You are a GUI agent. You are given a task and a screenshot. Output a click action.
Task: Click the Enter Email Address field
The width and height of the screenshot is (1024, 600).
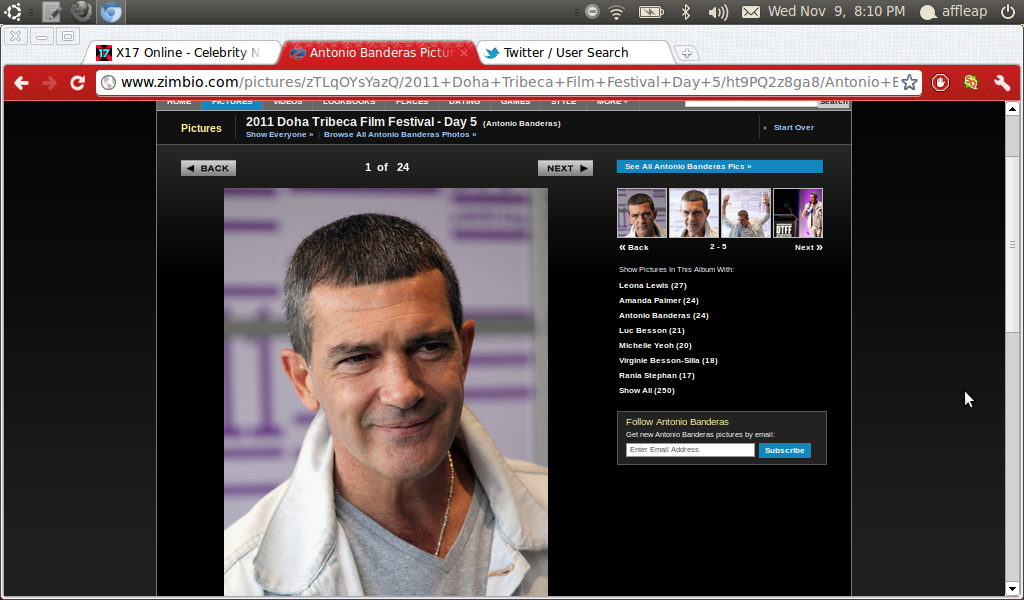(690, 450)
